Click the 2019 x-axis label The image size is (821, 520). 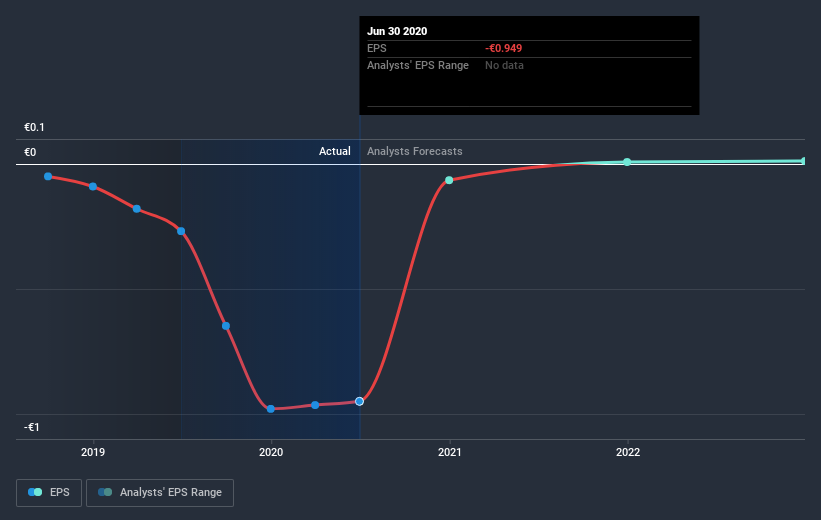pos(93,452)
